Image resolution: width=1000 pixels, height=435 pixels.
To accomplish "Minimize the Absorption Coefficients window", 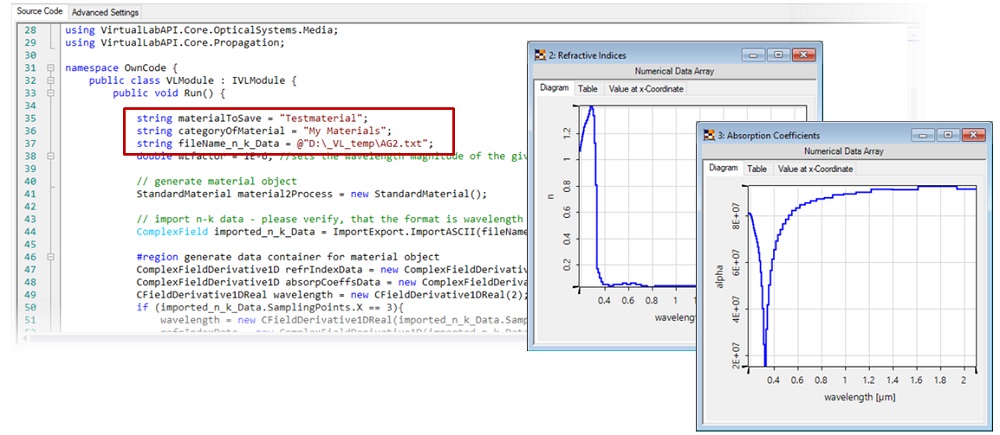I will pyautogui.click(x=923, y=135).
